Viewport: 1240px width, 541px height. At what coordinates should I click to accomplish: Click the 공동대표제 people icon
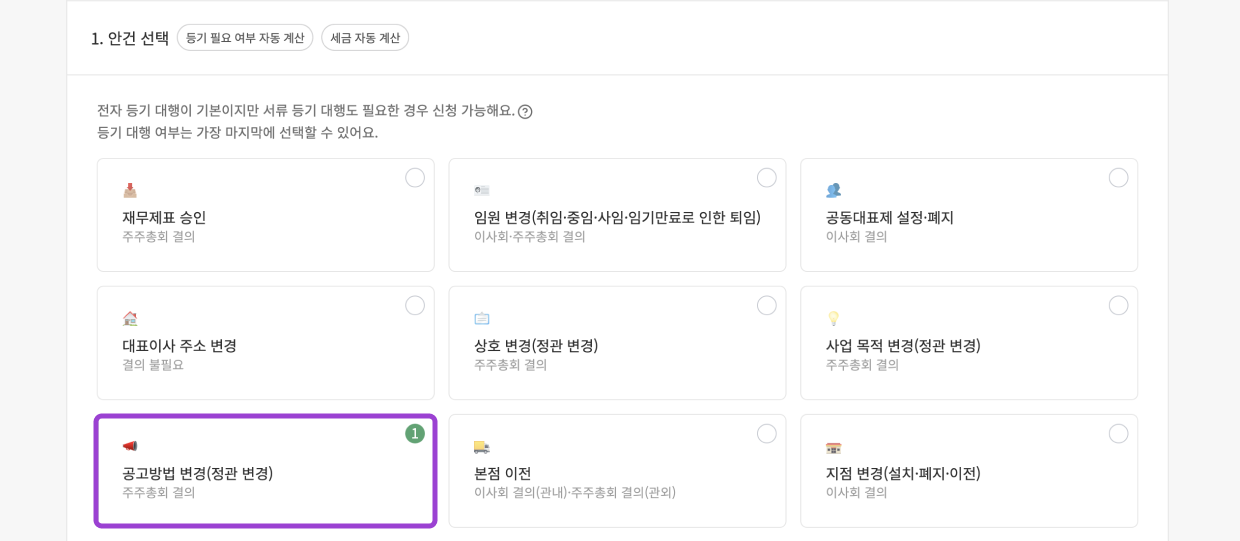tap(833, 190)
